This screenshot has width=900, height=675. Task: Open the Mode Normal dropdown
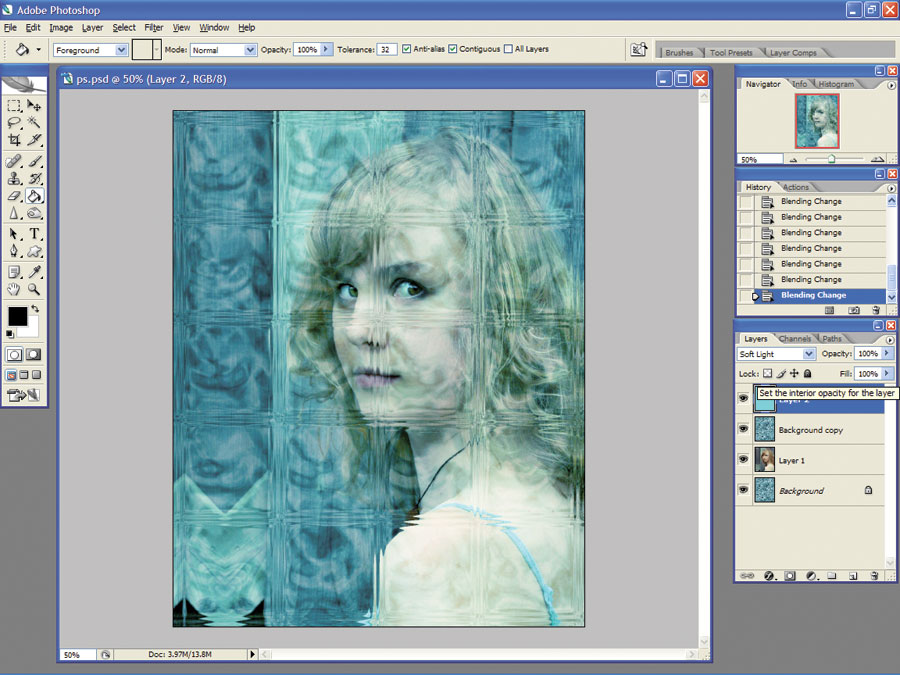(x=223, y=50)
